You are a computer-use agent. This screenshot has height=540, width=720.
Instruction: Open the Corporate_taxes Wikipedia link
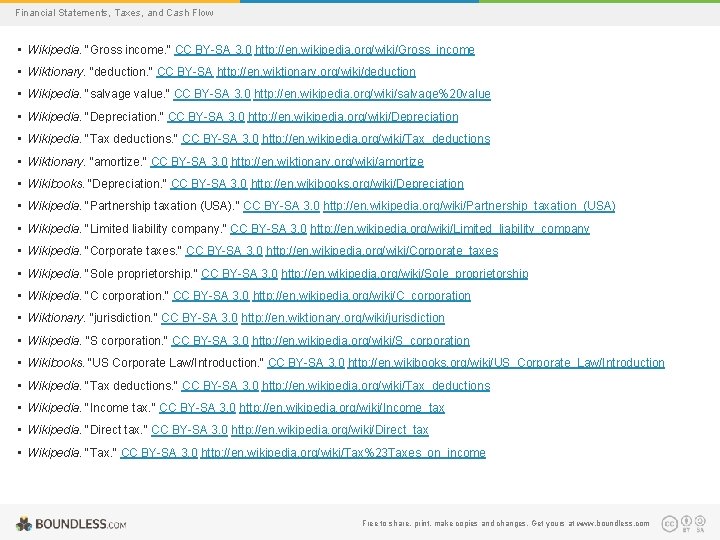[x=382, y=251]
